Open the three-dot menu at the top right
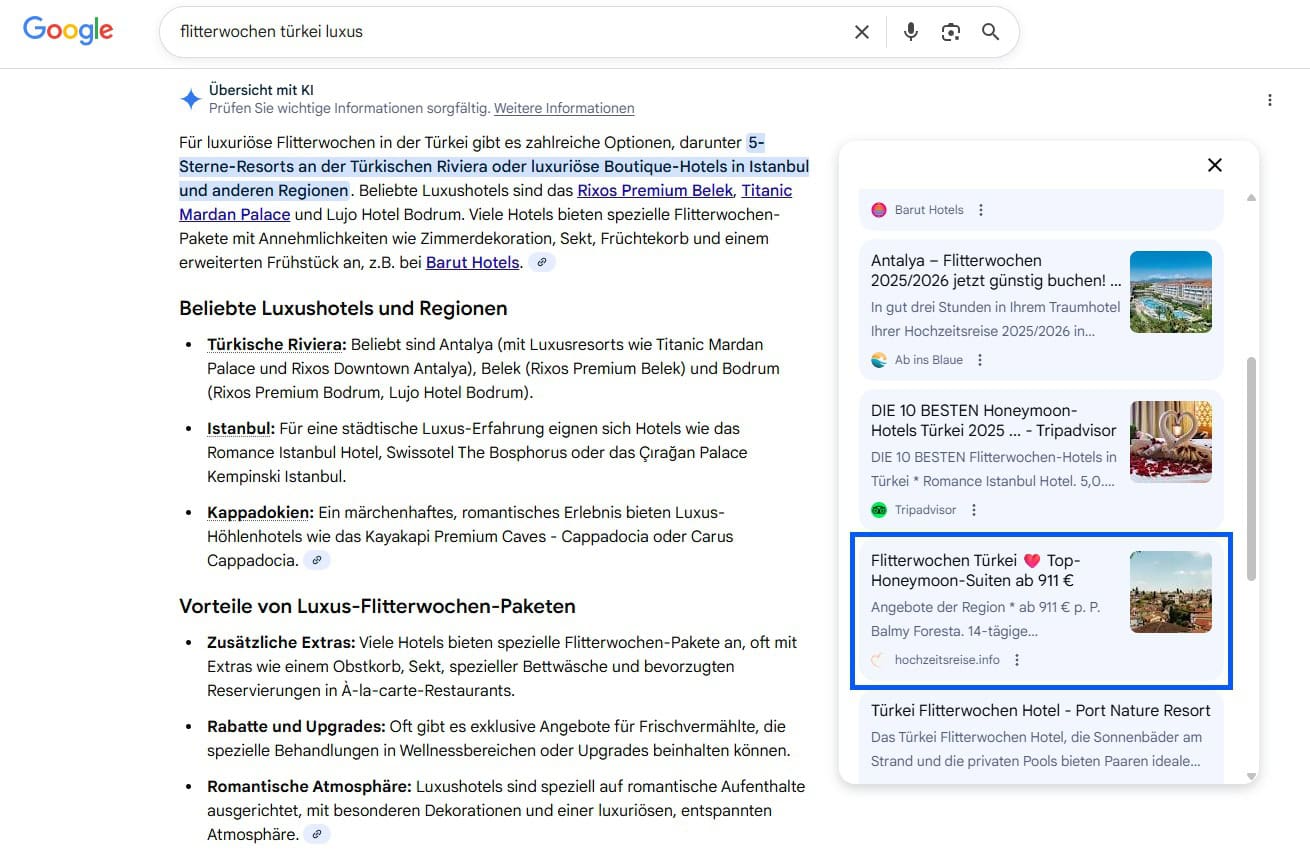 click(1269, 100)
